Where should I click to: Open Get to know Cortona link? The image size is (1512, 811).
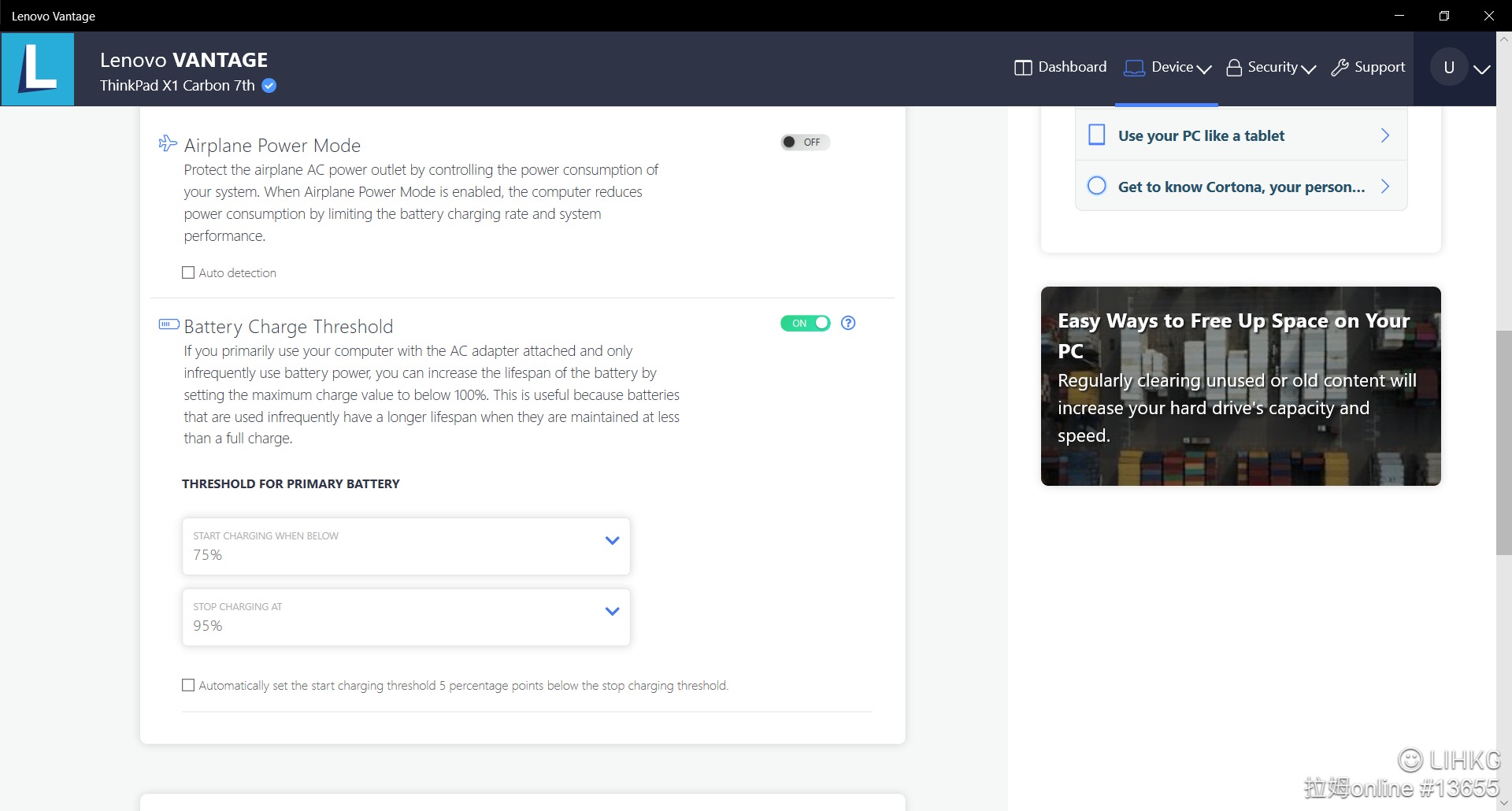[1241, 187]
